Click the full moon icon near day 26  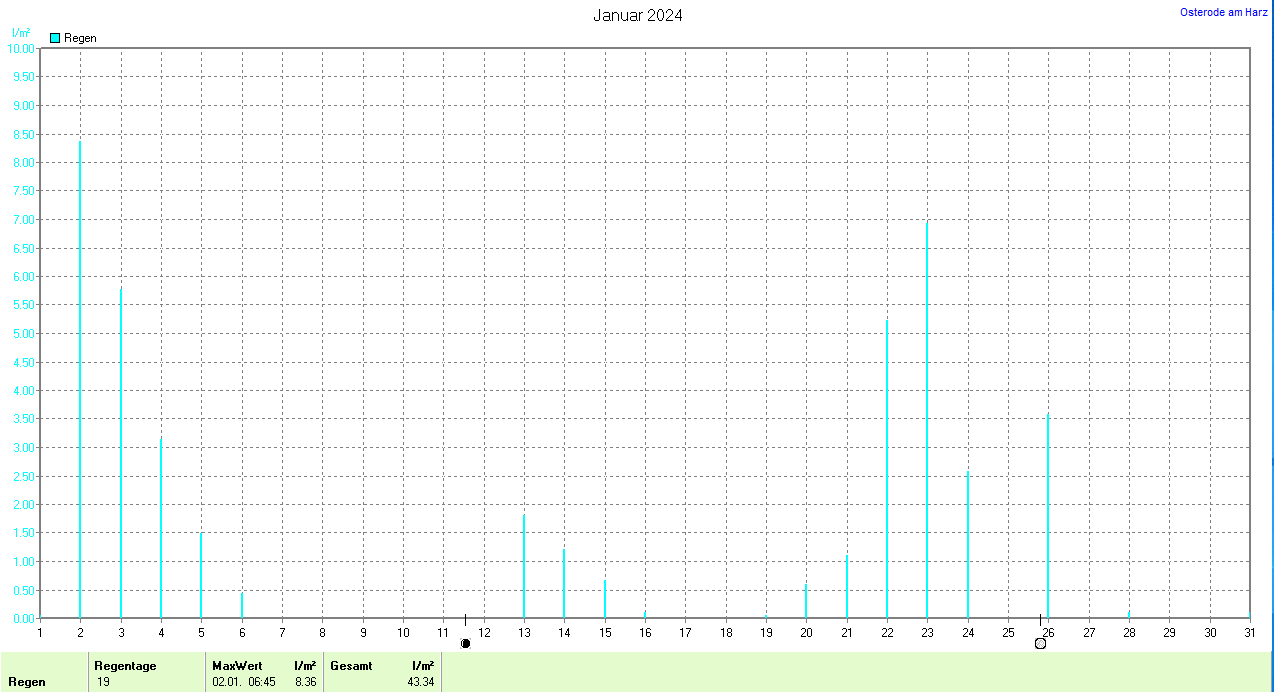point(1040,643)
